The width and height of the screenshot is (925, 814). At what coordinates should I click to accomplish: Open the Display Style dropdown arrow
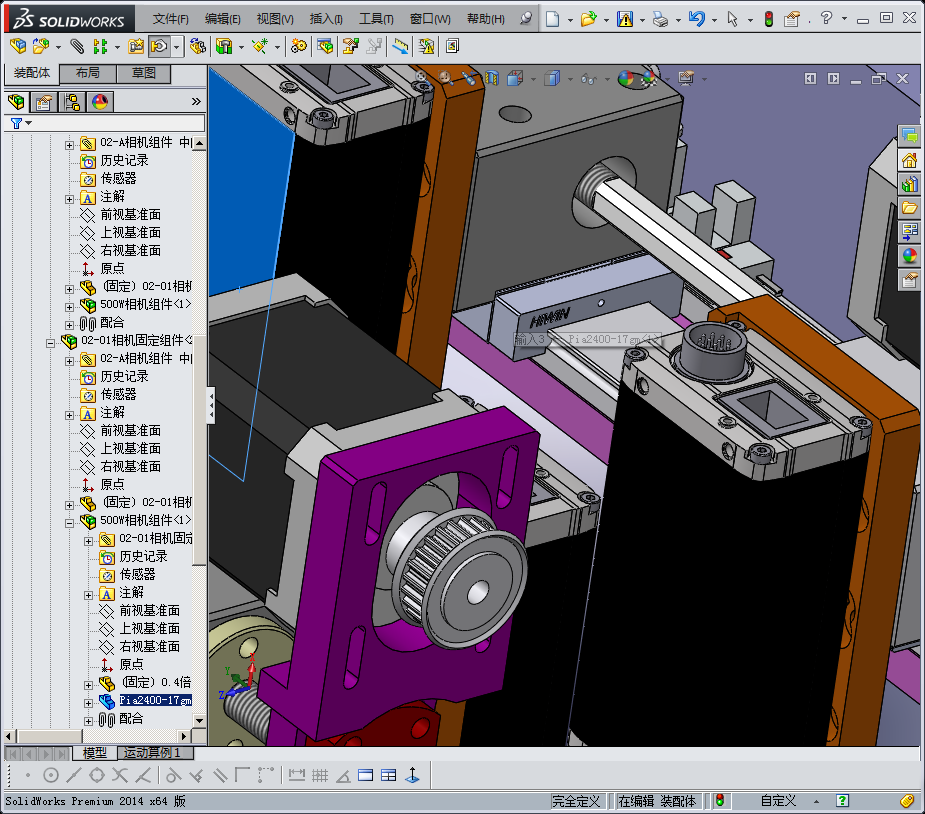569,78
